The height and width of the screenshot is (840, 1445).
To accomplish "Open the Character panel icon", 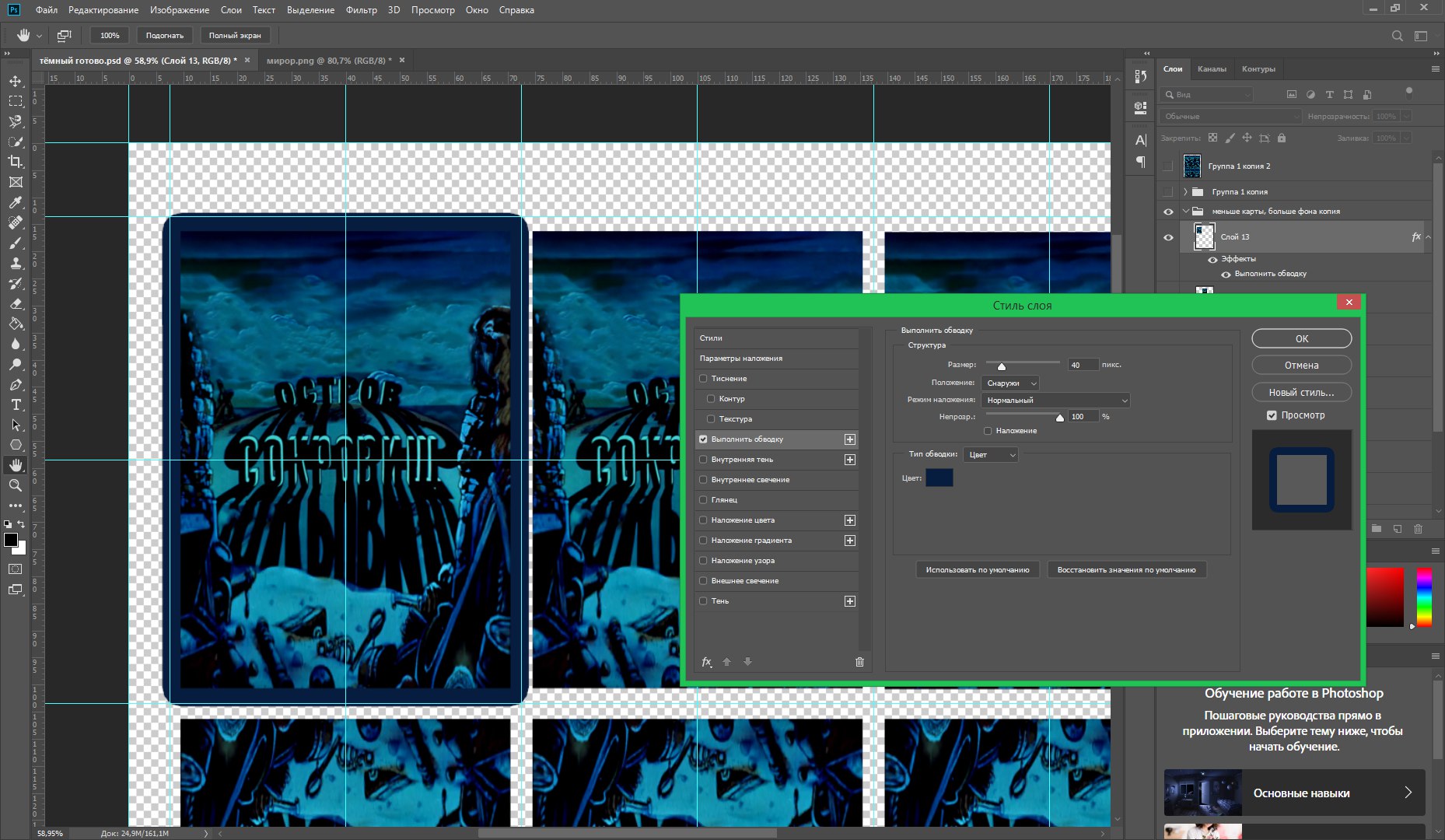I will pos(1141,140).
